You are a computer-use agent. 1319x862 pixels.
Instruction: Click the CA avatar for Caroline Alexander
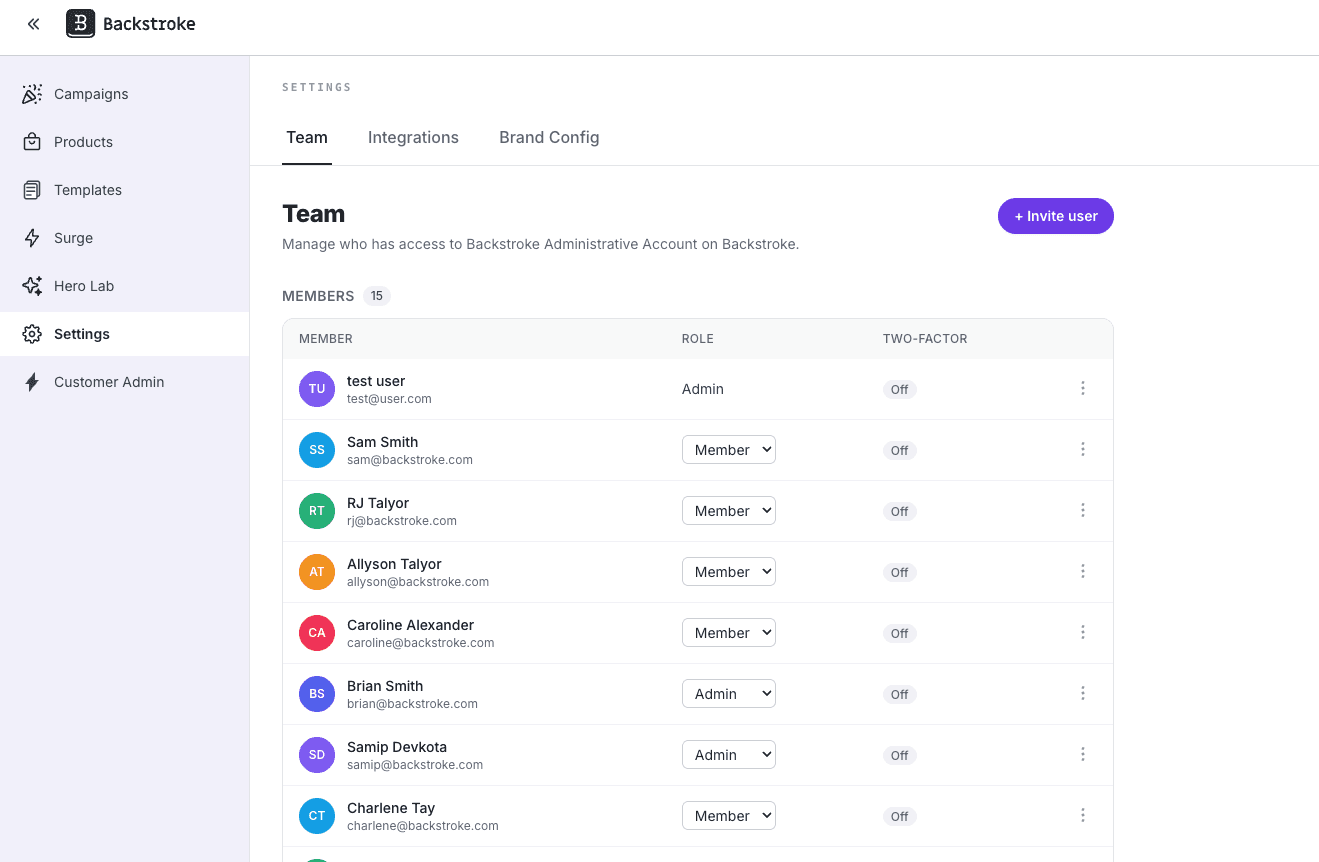(x=317, y=633)
